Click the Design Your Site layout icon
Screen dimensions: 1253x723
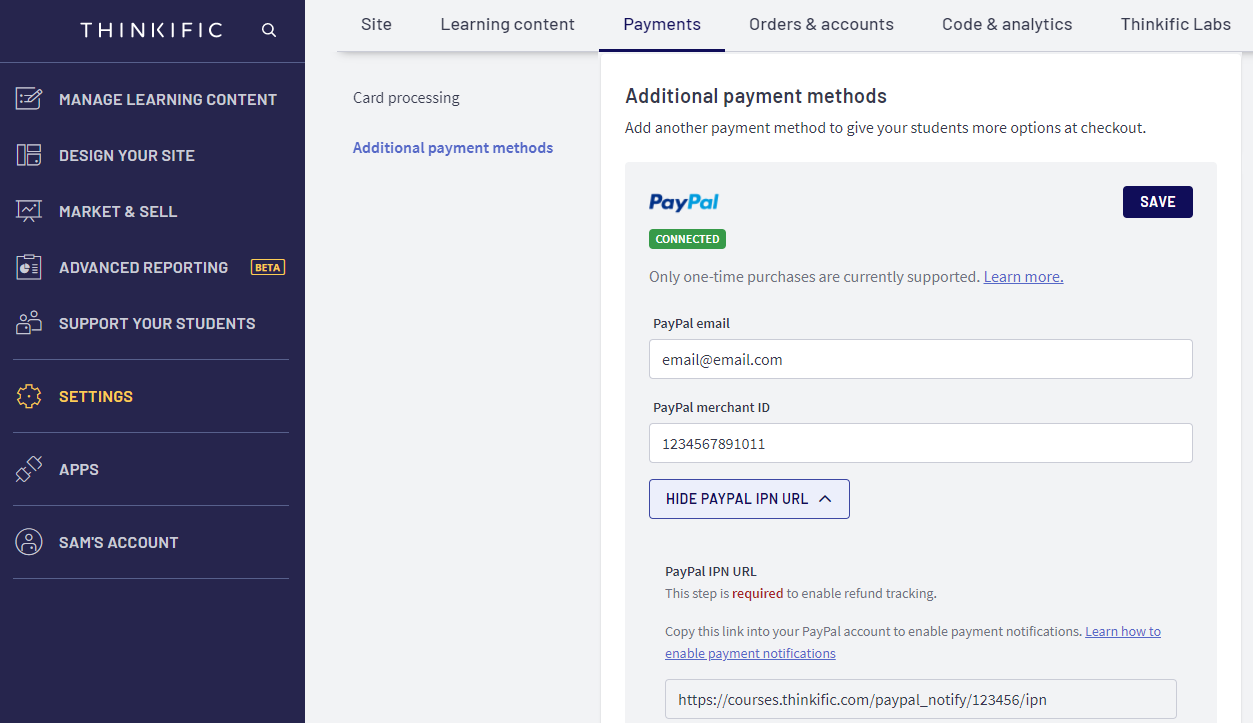pos(29,155)
